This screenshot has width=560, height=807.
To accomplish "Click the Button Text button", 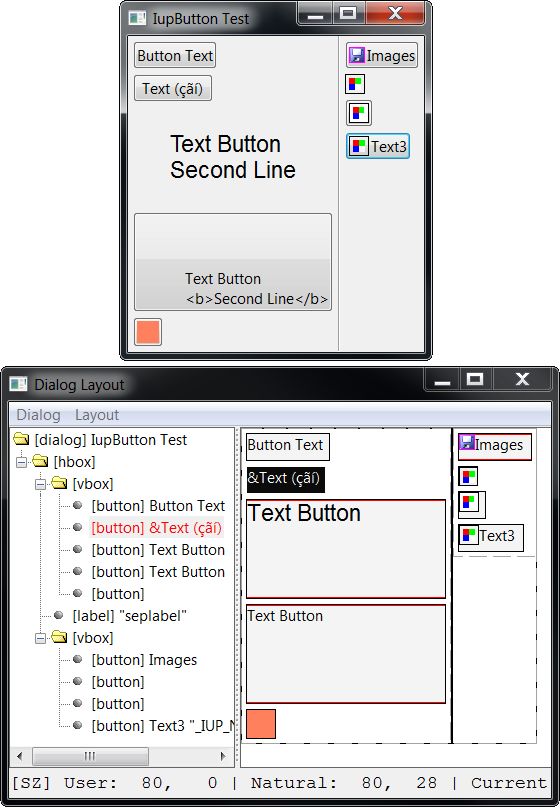I will [x=175, y=55].
